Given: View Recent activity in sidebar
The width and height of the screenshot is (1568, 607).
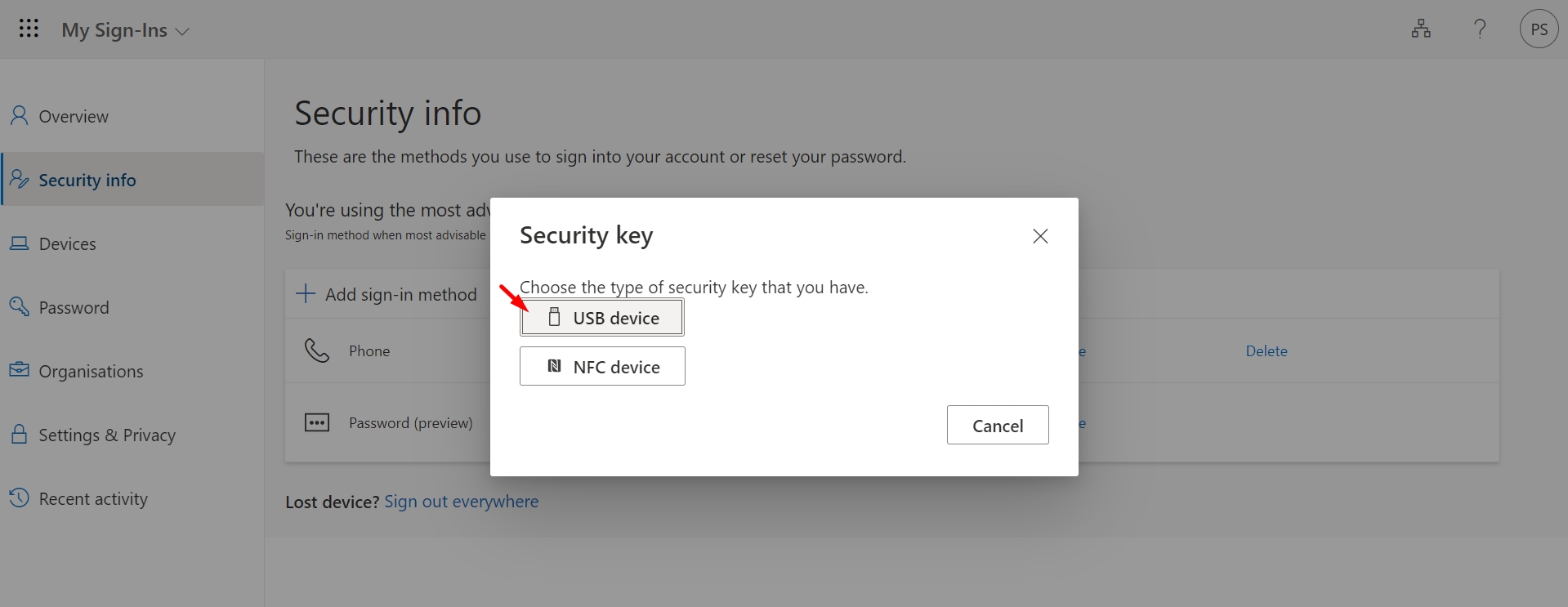Looking at the screenshot, I should (93, 498).
